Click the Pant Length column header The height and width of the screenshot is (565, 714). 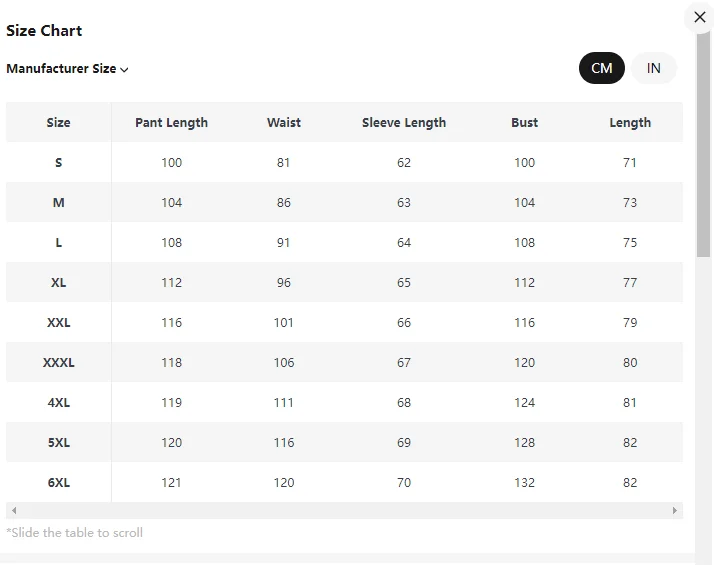(x=172, y=122)
